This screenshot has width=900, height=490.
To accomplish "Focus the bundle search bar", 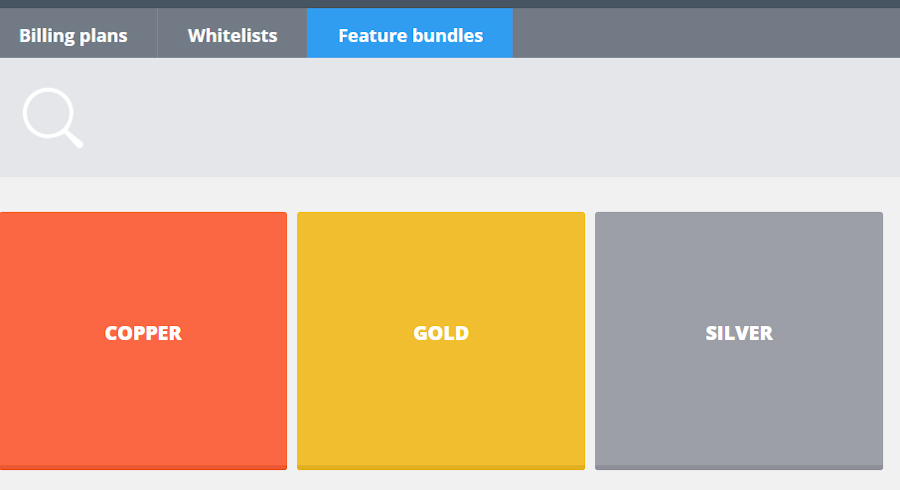I will click(480, 118).
